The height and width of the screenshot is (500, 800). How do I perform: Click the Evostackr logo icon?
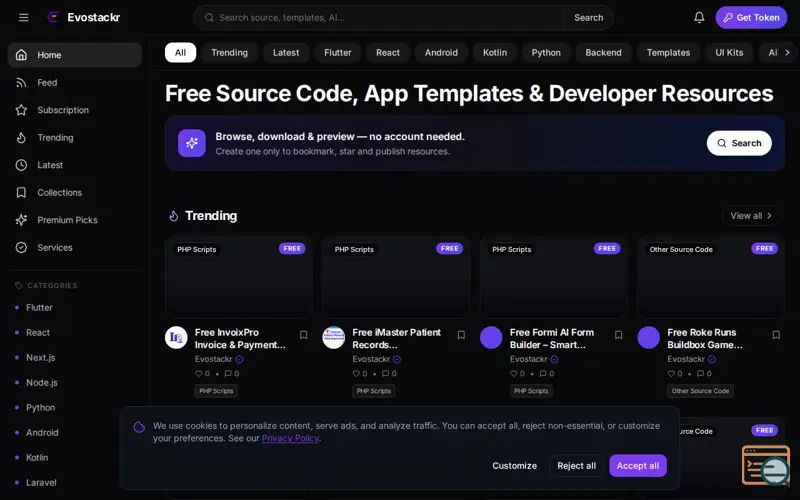pyautogui.click(x=53, y=17)
